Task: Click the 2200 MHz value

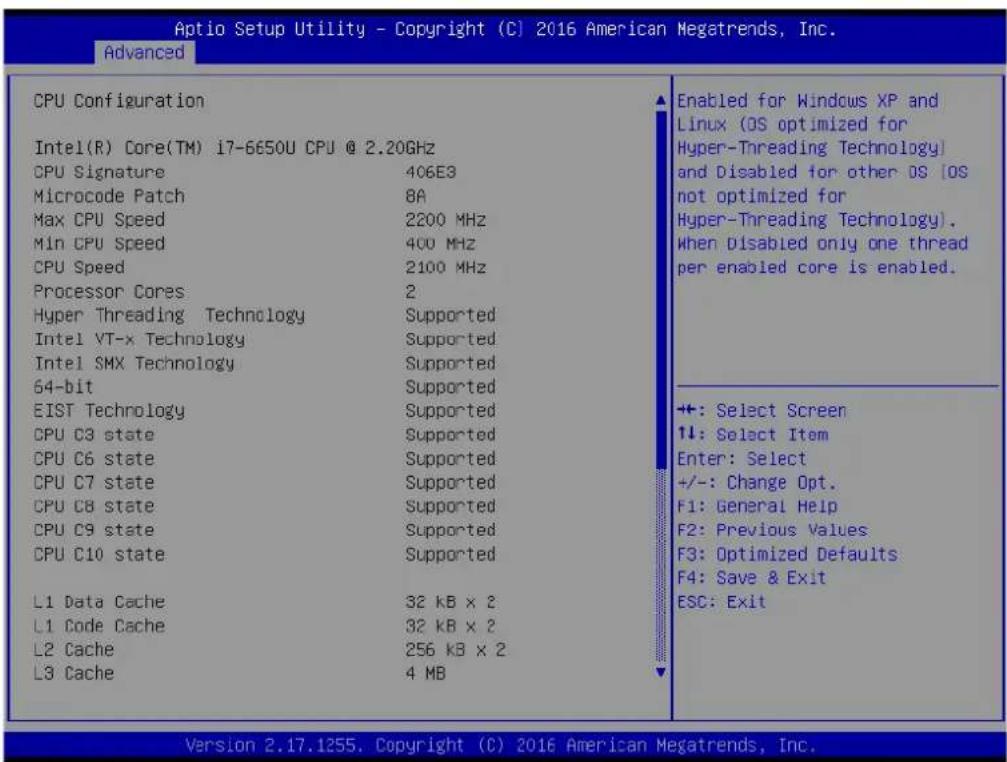Action: (445, 220)
